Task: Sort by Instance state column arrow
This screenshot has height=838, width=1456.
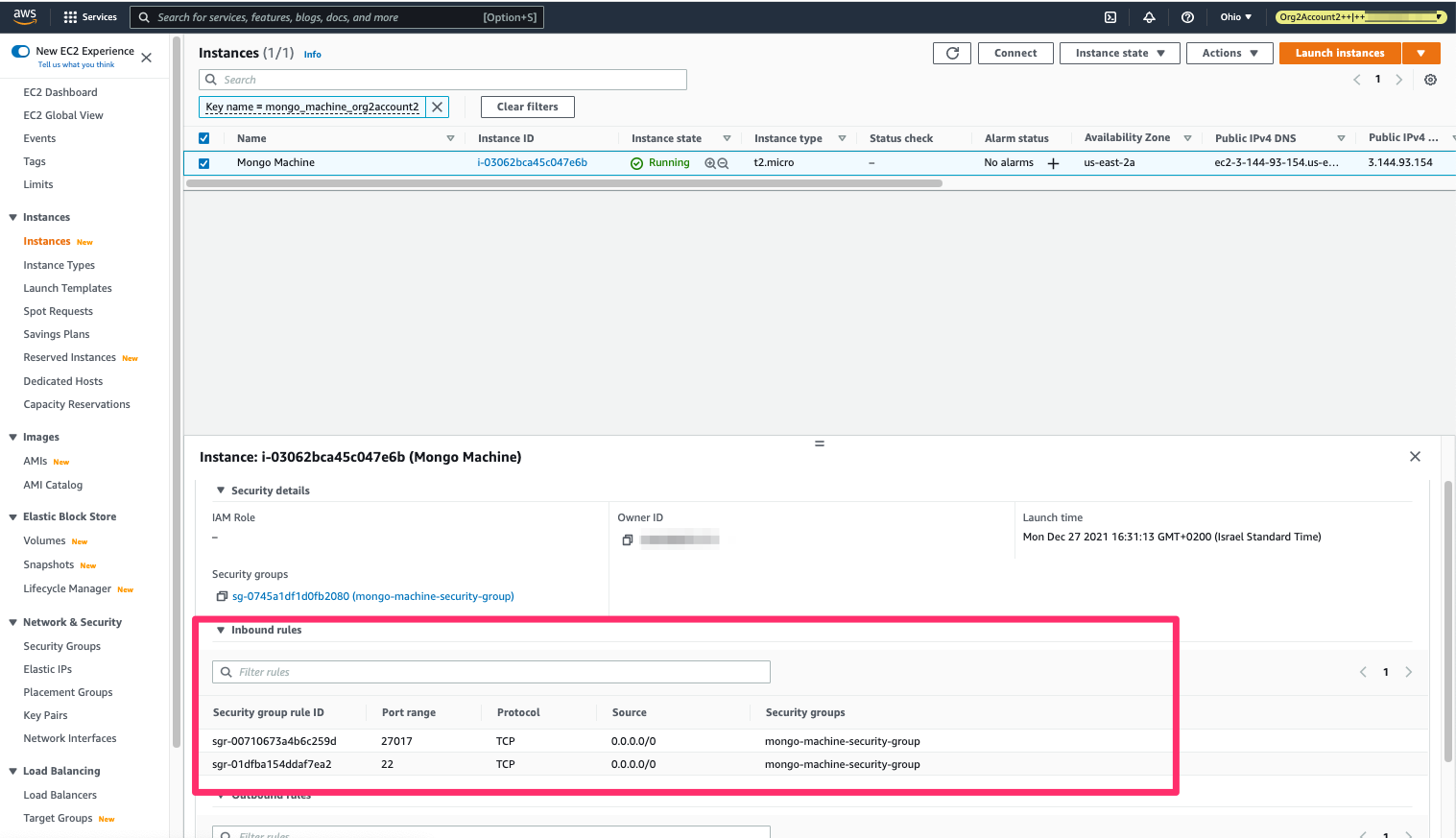Action: 727,138
